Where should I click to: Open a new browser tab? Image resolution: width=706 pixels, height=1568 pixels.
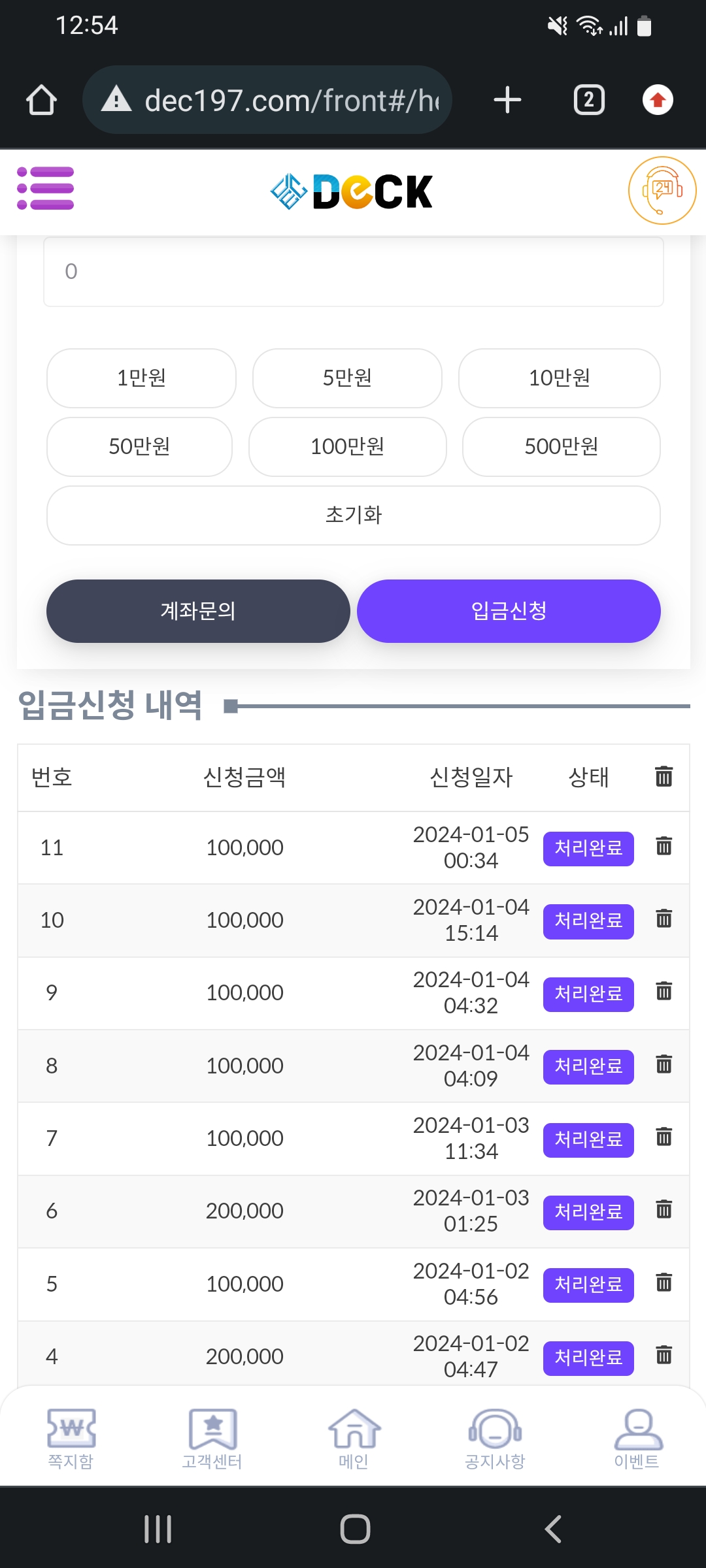pos(507,100)
